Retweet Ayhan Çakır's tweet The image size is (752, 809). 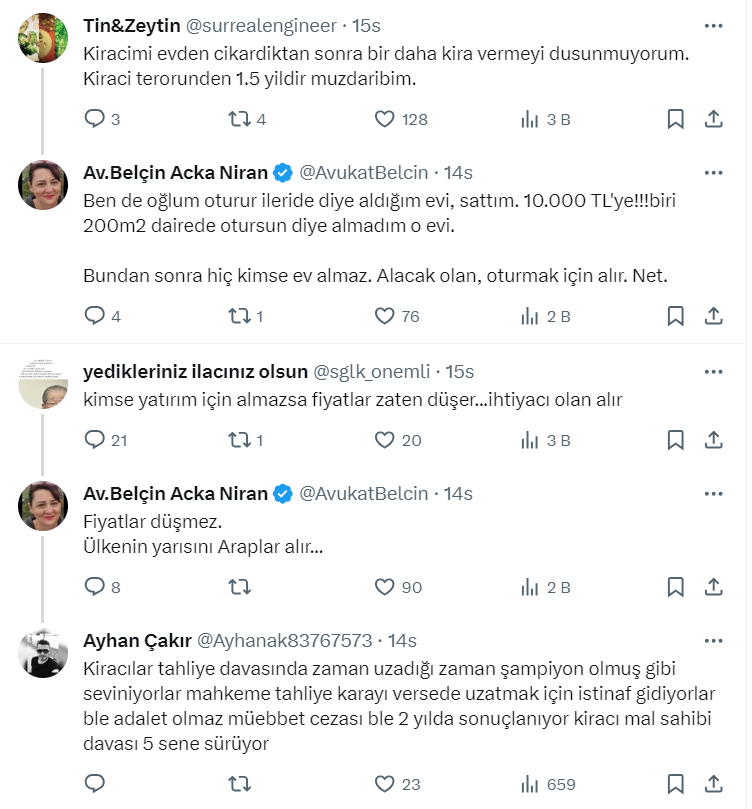click(x=239, y=784)
